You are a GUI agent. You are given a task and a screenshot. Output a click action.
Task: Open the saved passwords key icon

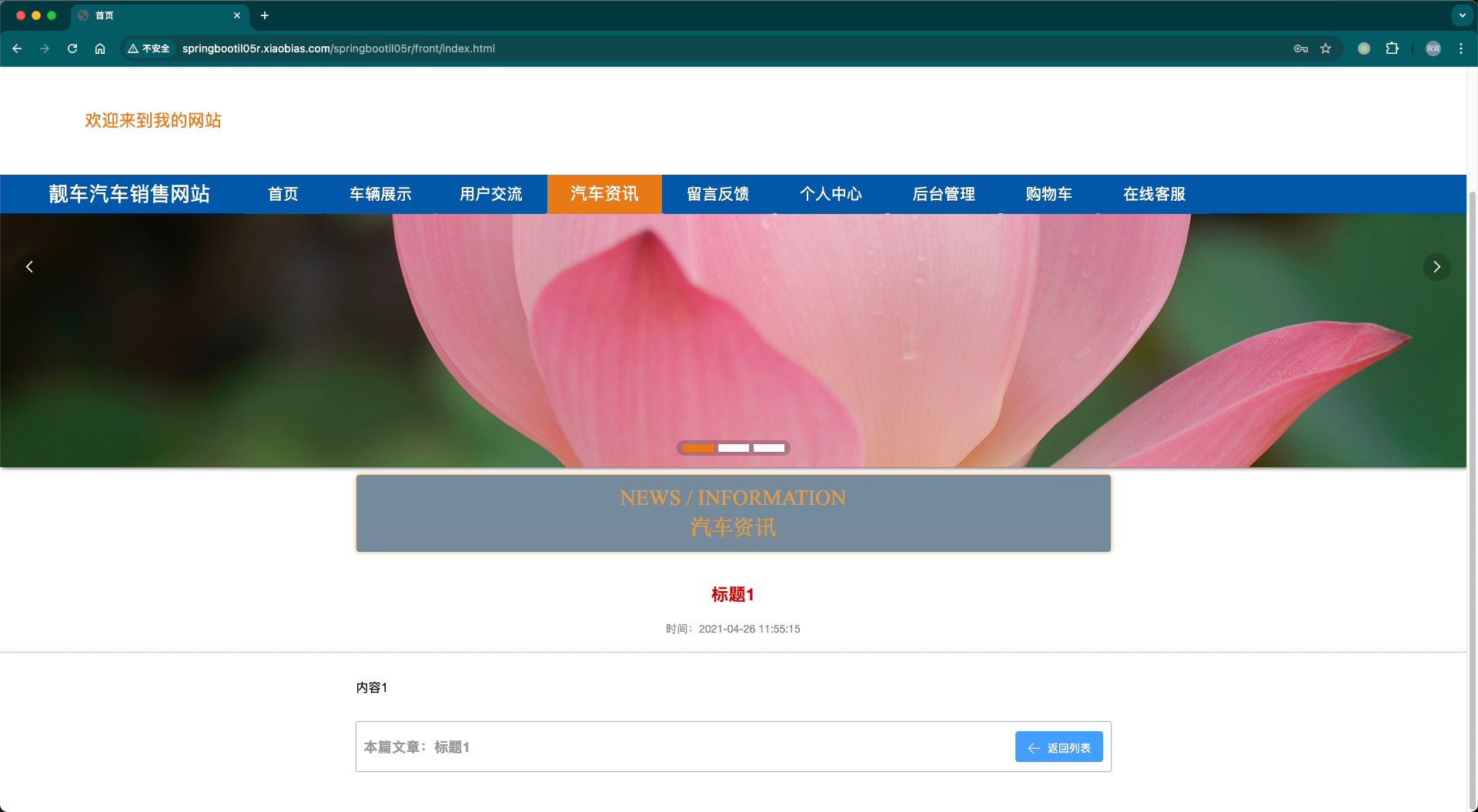tap(1301, 48)
